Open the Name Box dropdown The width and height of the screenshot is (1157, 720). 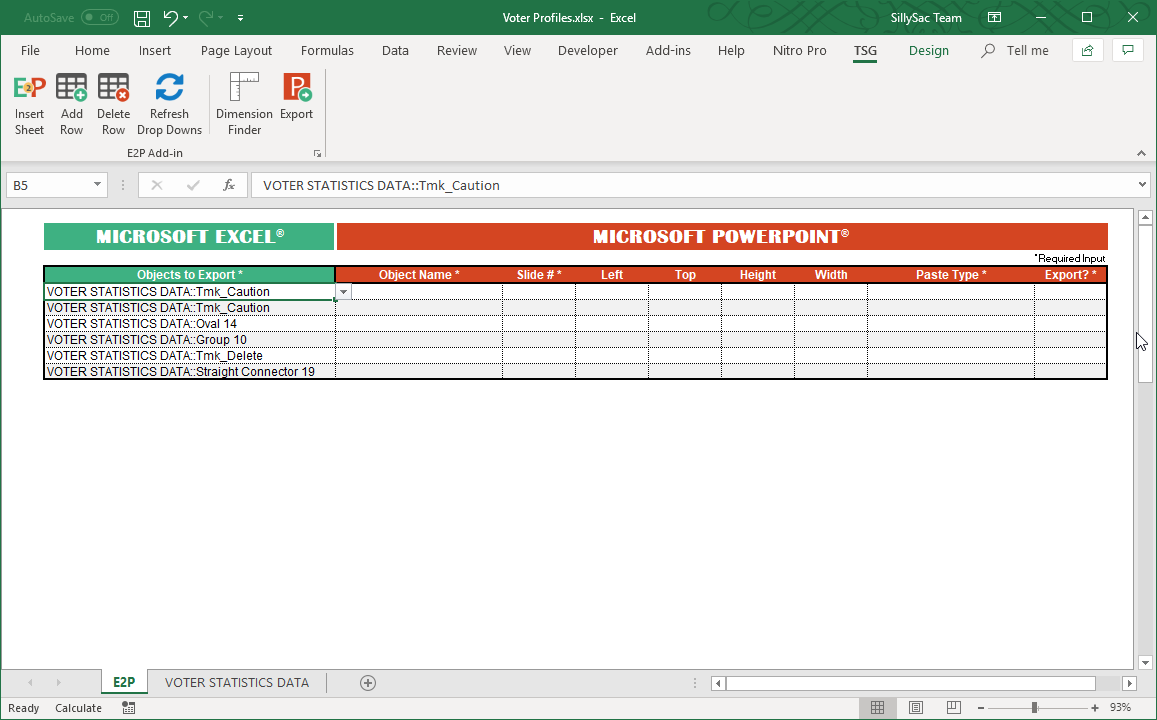tap(96, 184)
